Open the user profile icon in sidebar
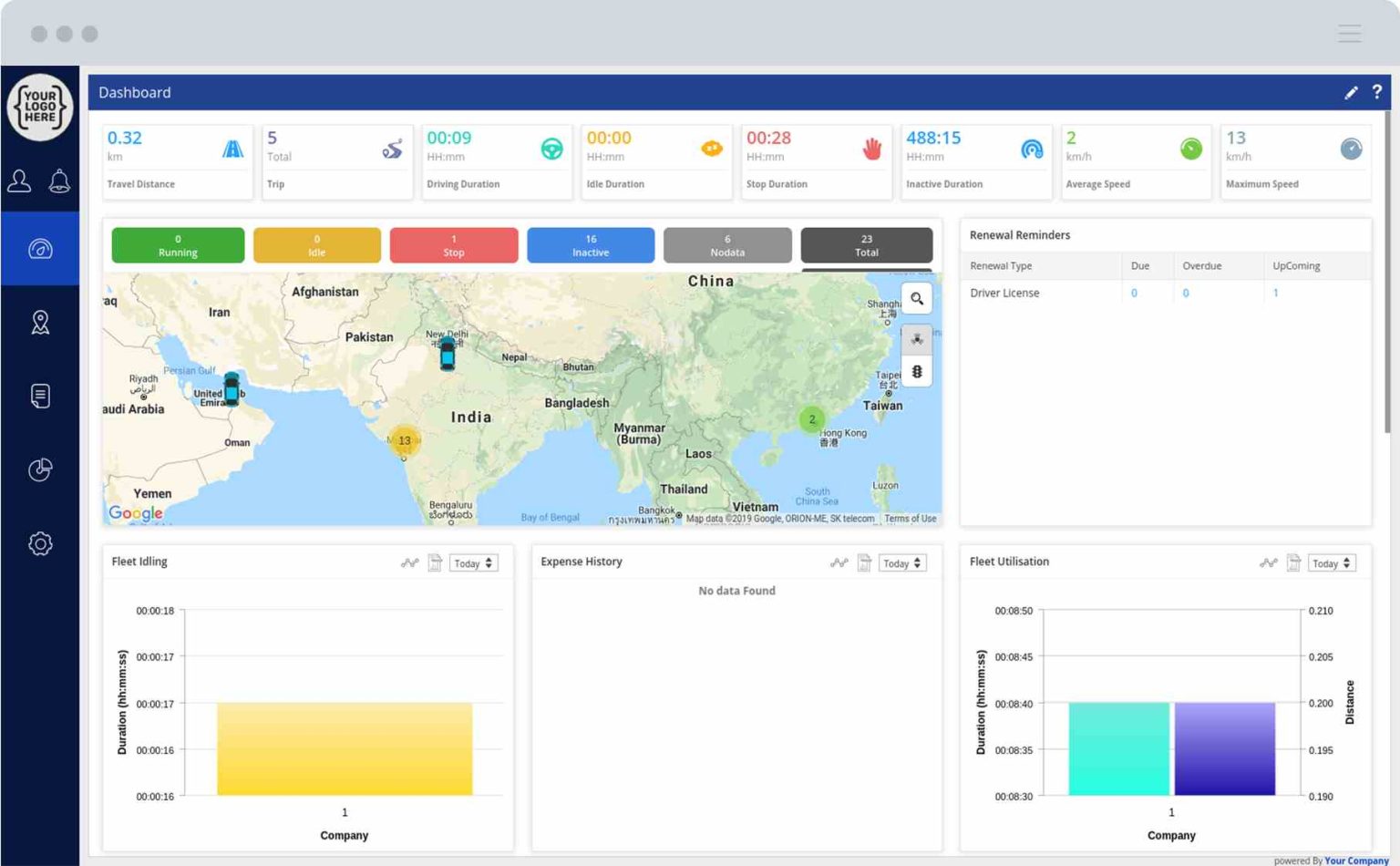 pos(19,181)
